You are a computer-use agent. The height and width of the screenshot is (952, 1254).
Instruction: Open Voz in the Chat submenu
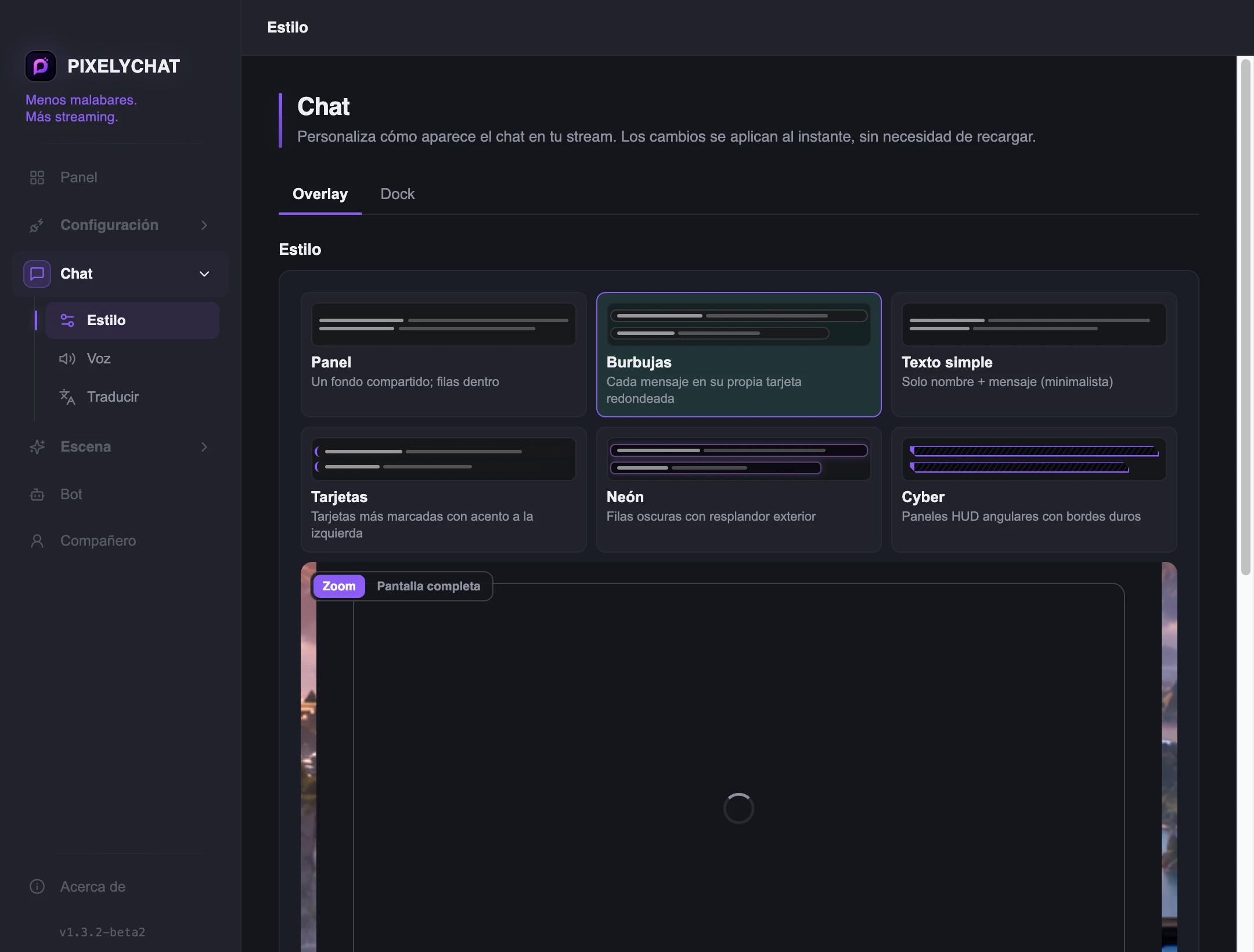(x=132, y=359)
